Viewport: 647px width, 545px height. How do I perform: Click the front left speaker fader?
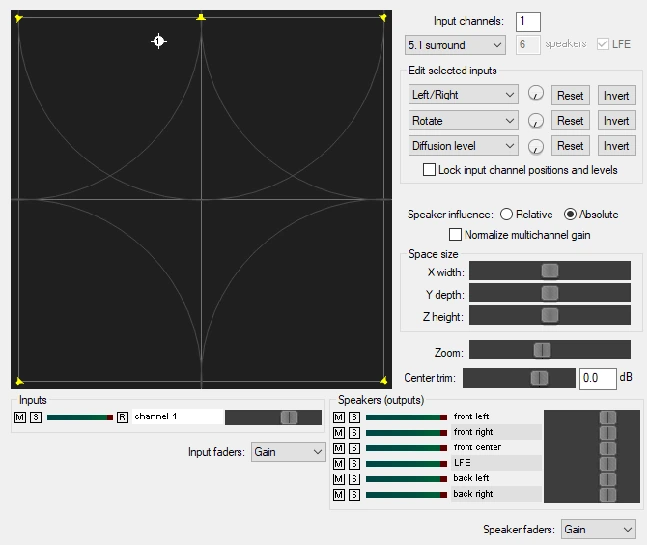click(592, 418)
